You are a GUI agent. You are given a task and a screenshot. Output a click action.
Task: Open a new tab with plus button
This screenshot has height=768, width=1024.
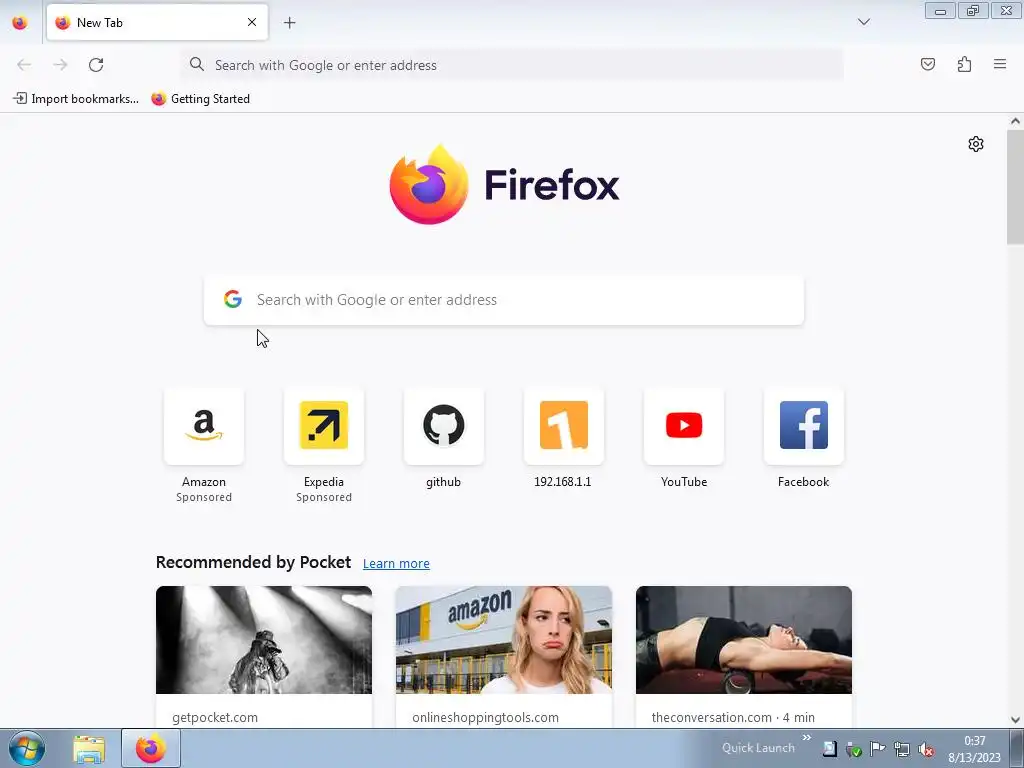coord(289,22)
